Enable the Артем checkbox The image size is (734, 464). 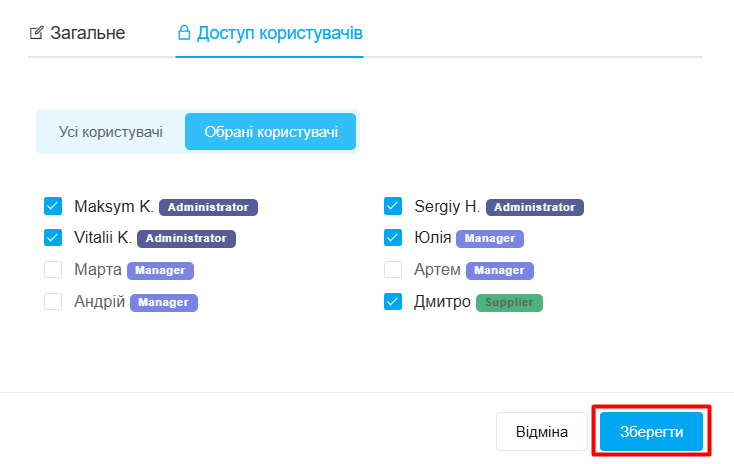[393, 270]
